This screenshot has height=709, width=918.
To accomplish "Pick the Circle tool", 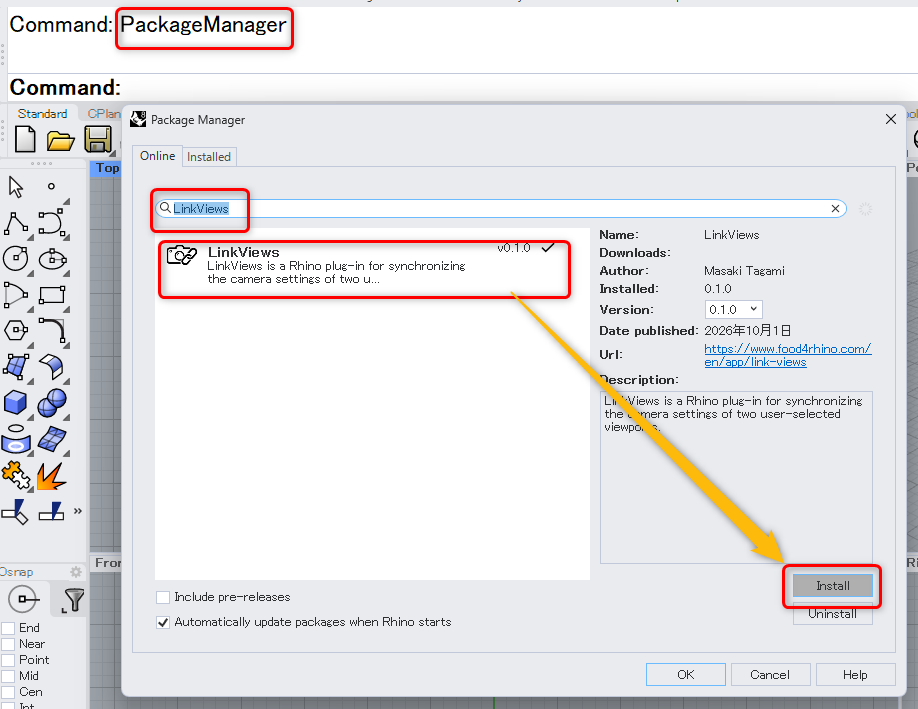I will click(16, 259).
